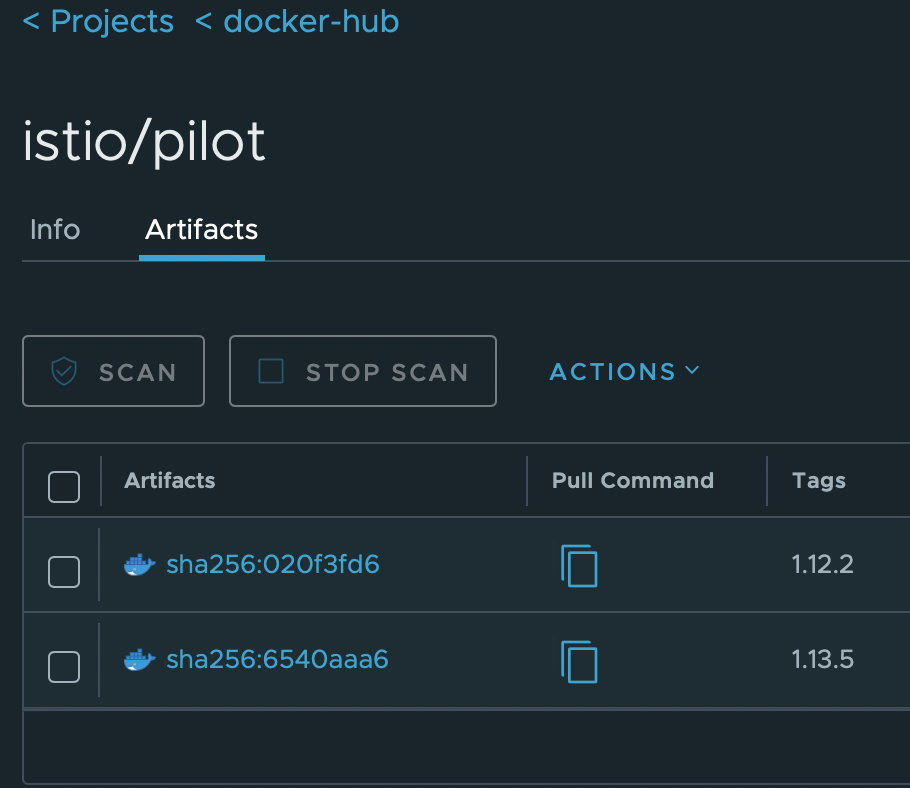Copy pull command for sha256:020f3fd6
910x788 pixels.
point(579,566)
